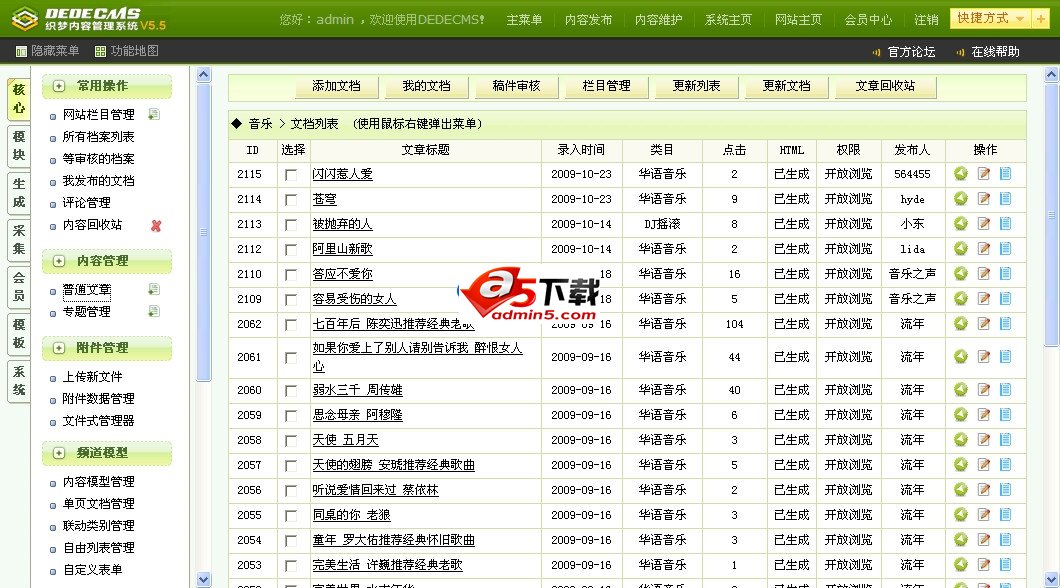1060x588 pixels.
Task: Go to 系统主页
Action: 728,20
